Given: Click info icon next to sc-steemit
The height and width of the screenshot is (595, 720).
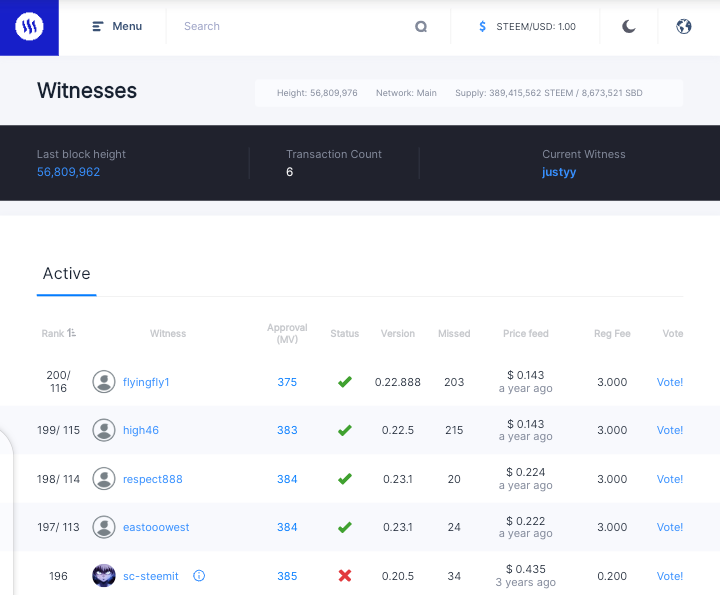Looking at the screenshot, I should pos(199,576).
